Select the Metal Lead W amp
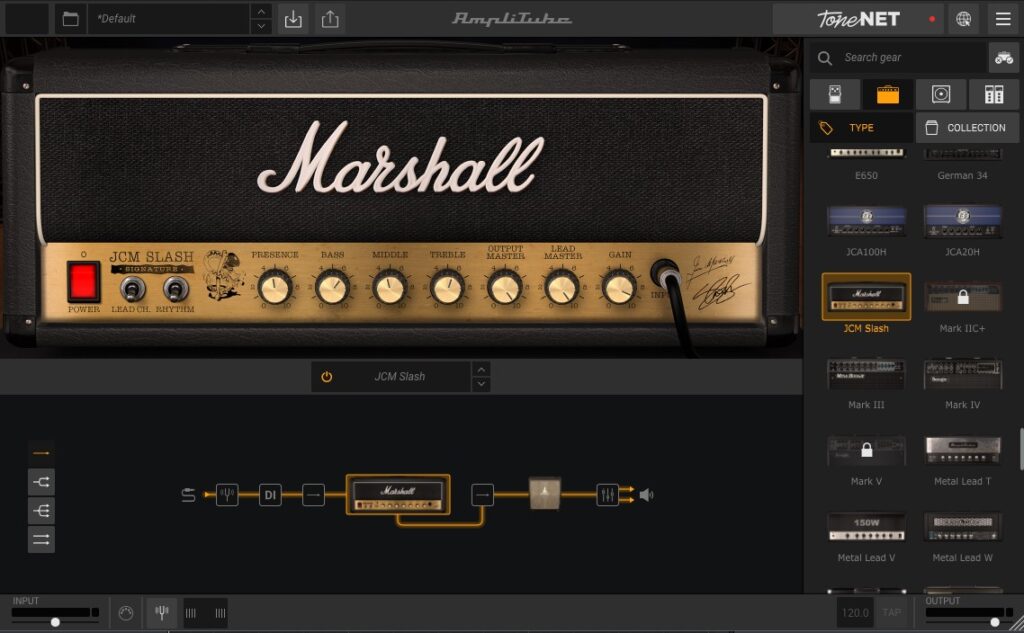 [x=963, y=536]
